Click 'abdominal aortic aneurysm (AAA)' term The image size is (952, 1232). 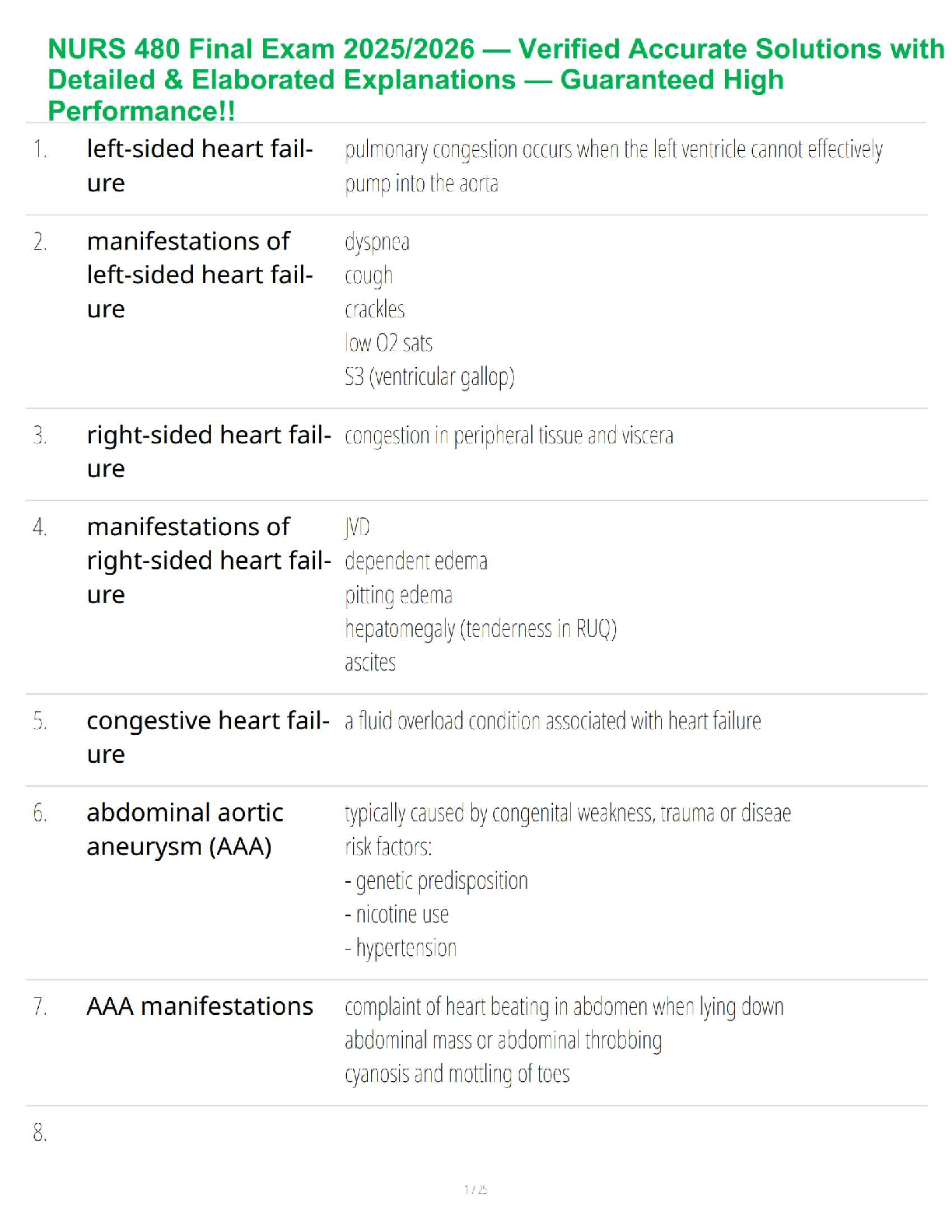pos(184,829)
